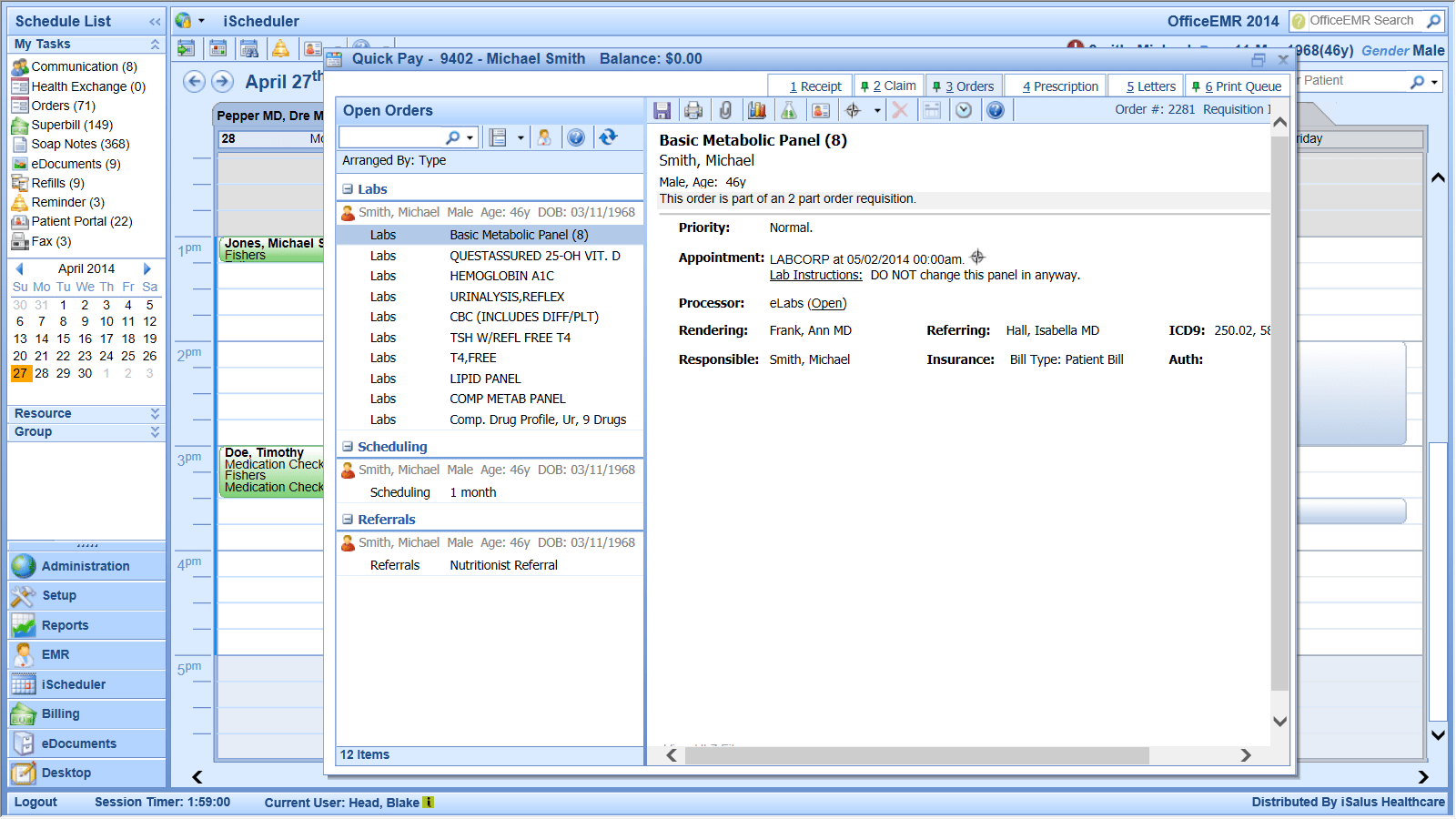This screenshot has width=1456, height=819.
Task: Select the HEMOGLOBIN A1C lab order
Action: (x=501, y=276)
